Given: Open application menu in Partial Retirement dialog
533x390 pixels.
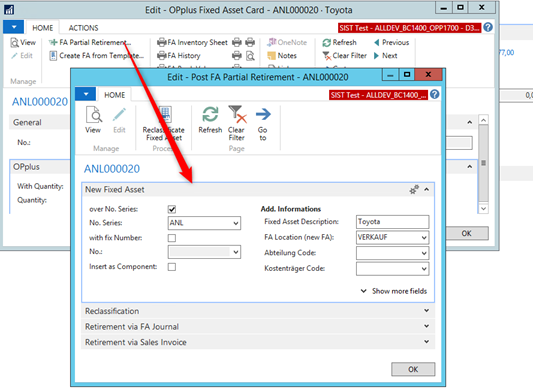Looking at the screenshot, I should 86,94.
